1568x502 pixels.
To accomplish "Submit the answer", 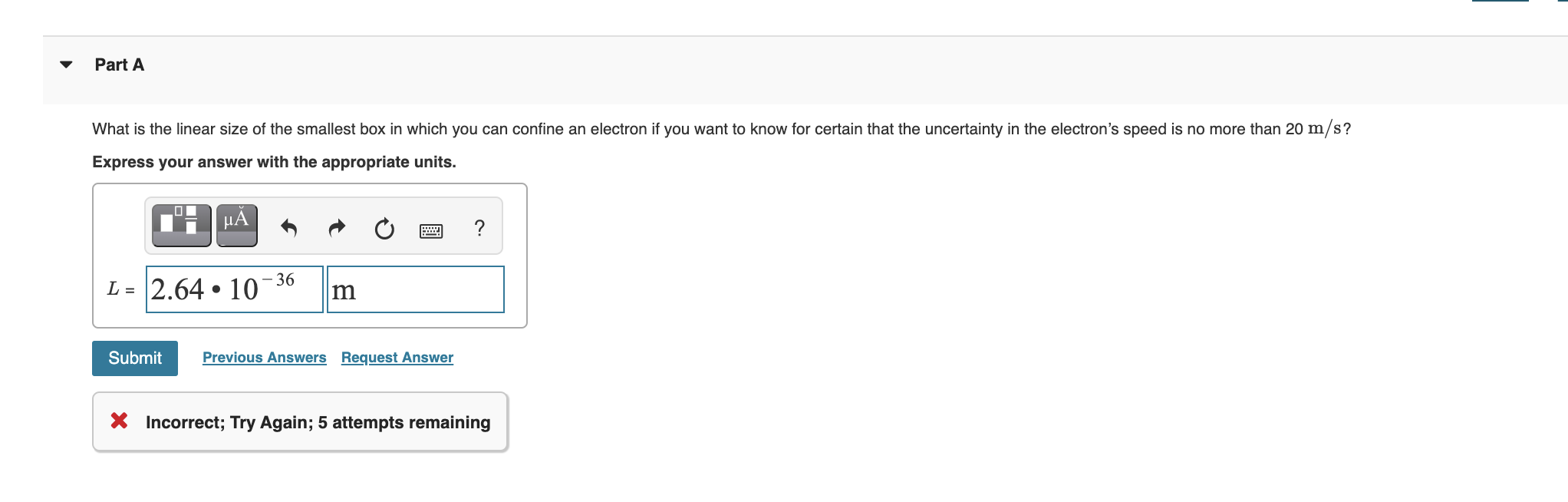I will [x=135, y=358].
